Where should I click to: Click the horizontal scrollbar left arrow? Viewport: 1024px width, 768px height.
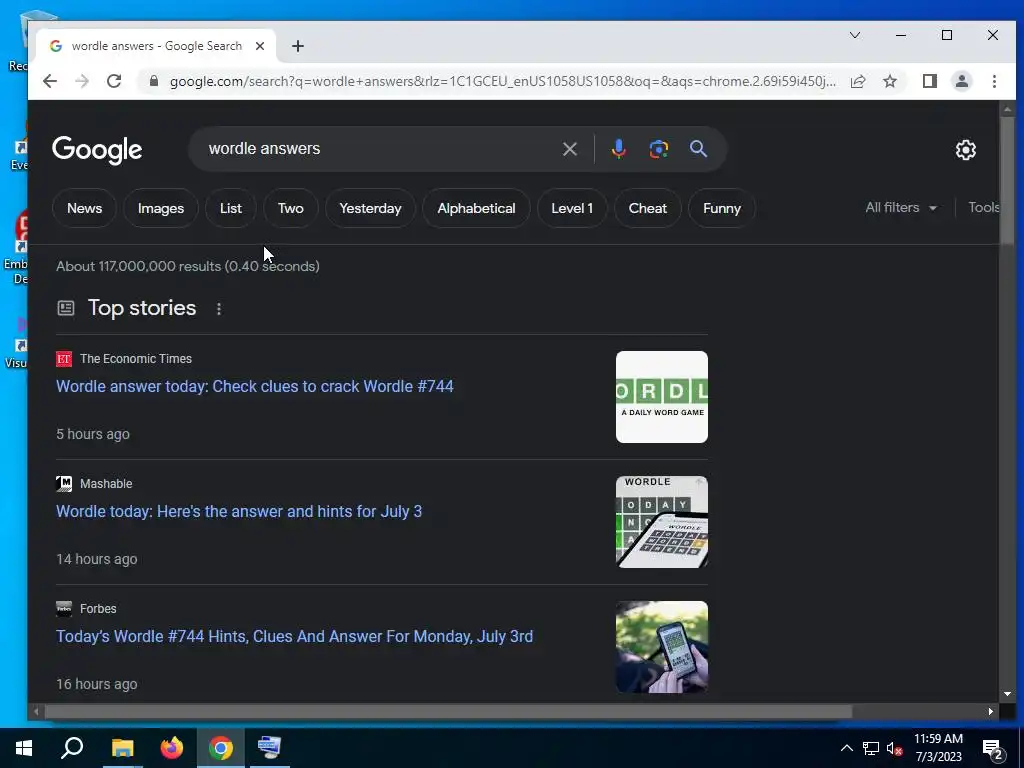coord(36,711)
